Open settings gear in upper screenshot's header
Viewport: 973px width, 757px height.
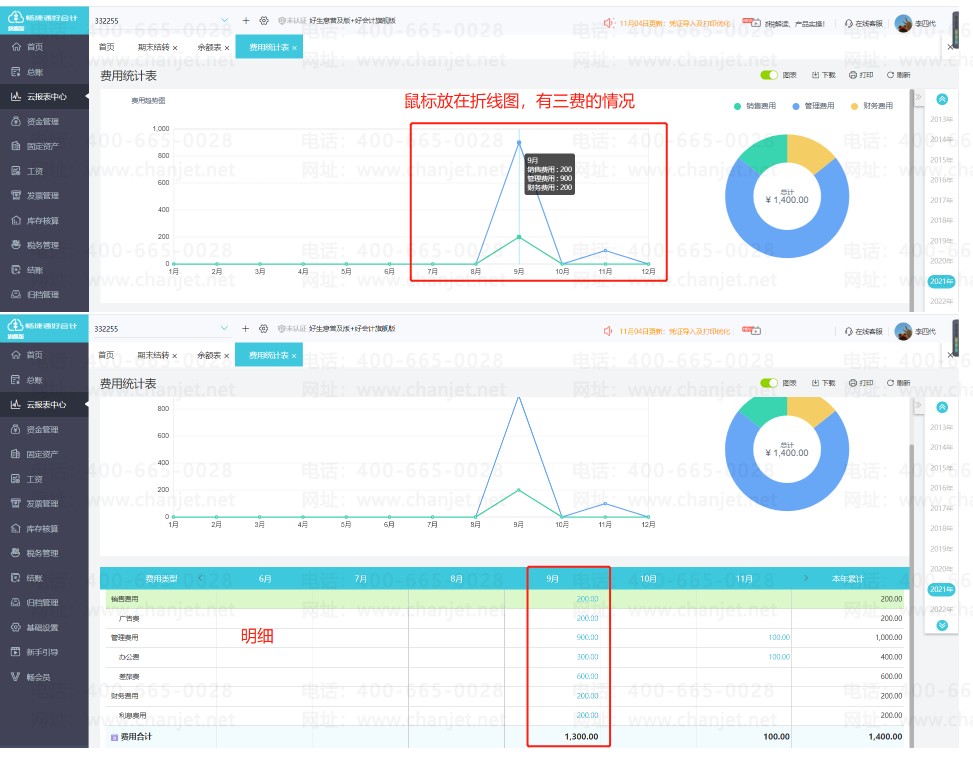264,20
